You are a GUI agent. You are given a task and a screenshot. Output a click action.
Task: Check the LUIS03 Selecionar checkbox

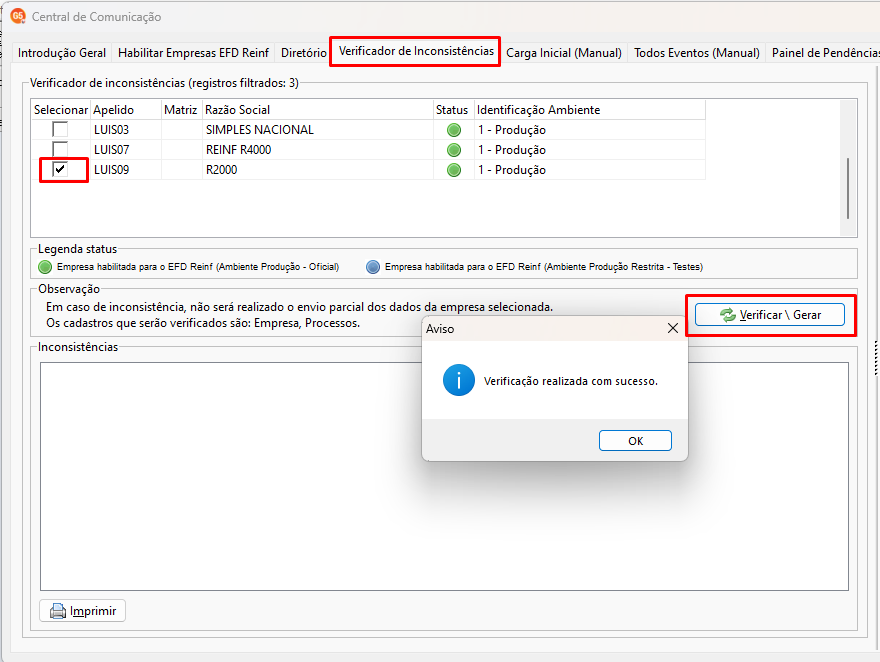click(x=60, y=130)
